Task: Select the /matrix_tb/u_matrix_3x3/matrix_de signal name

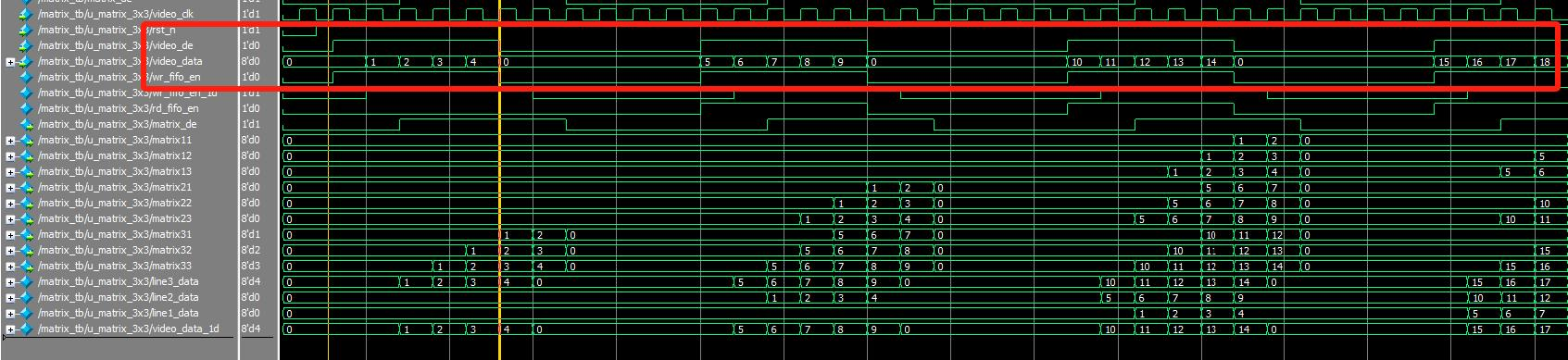Action: point(117,125)
